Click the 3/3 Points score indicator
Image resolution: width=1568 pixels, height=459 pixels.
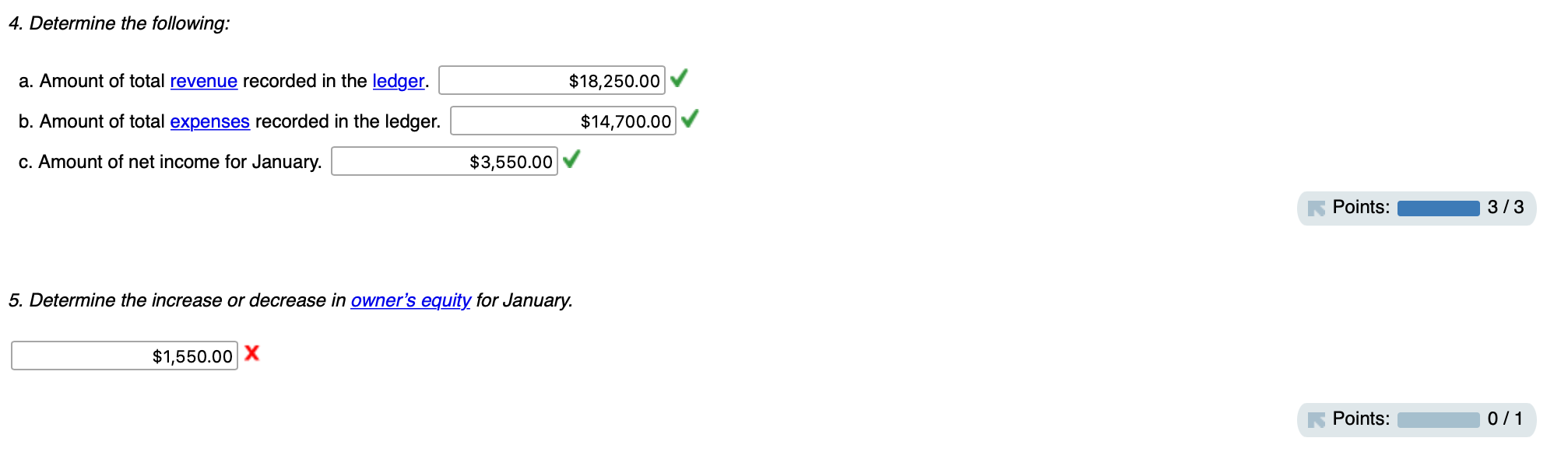pyautogui.click(x=1506, y=207)
